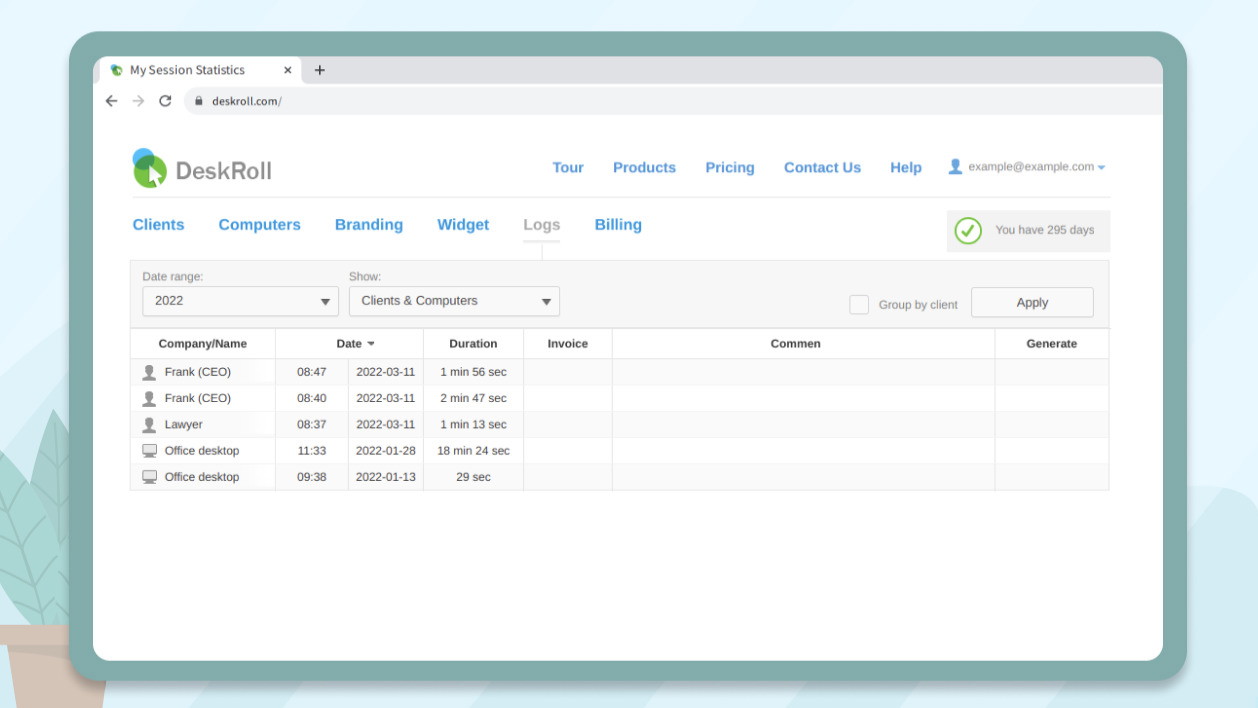Open the Contact Us page link
The image size is (1258, 708).
pos(822,168)
